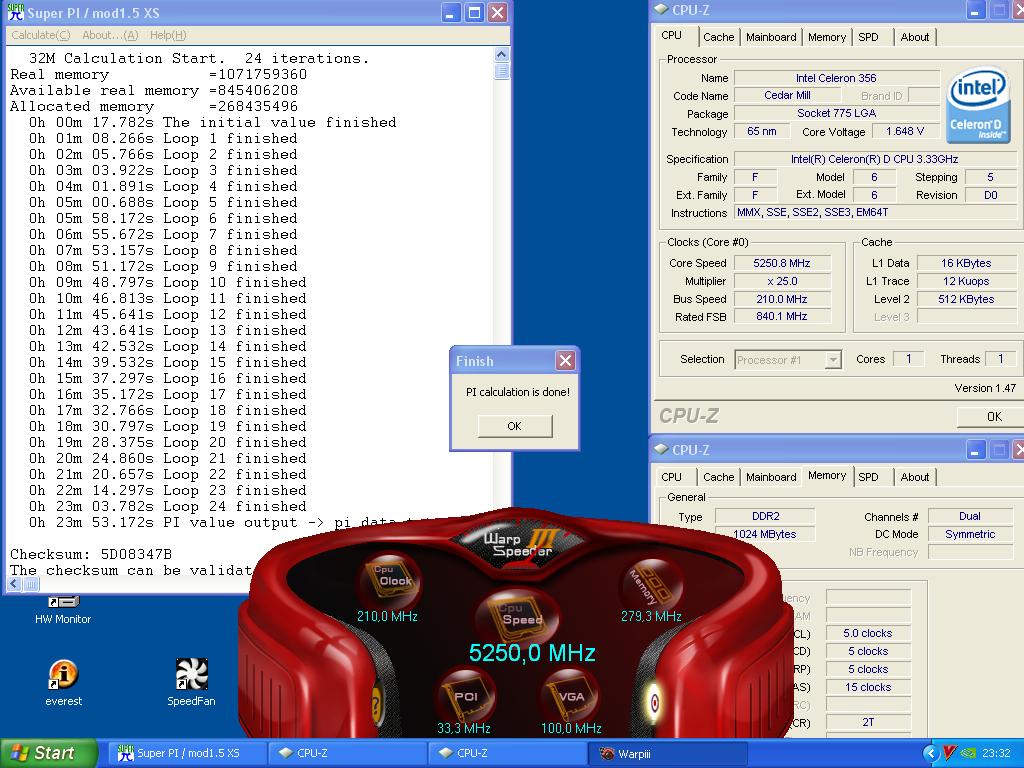The image size is (1024, 768).
Task: Switch to Memory tab in top CPU-Z
Action: click(x=826, y=37)
